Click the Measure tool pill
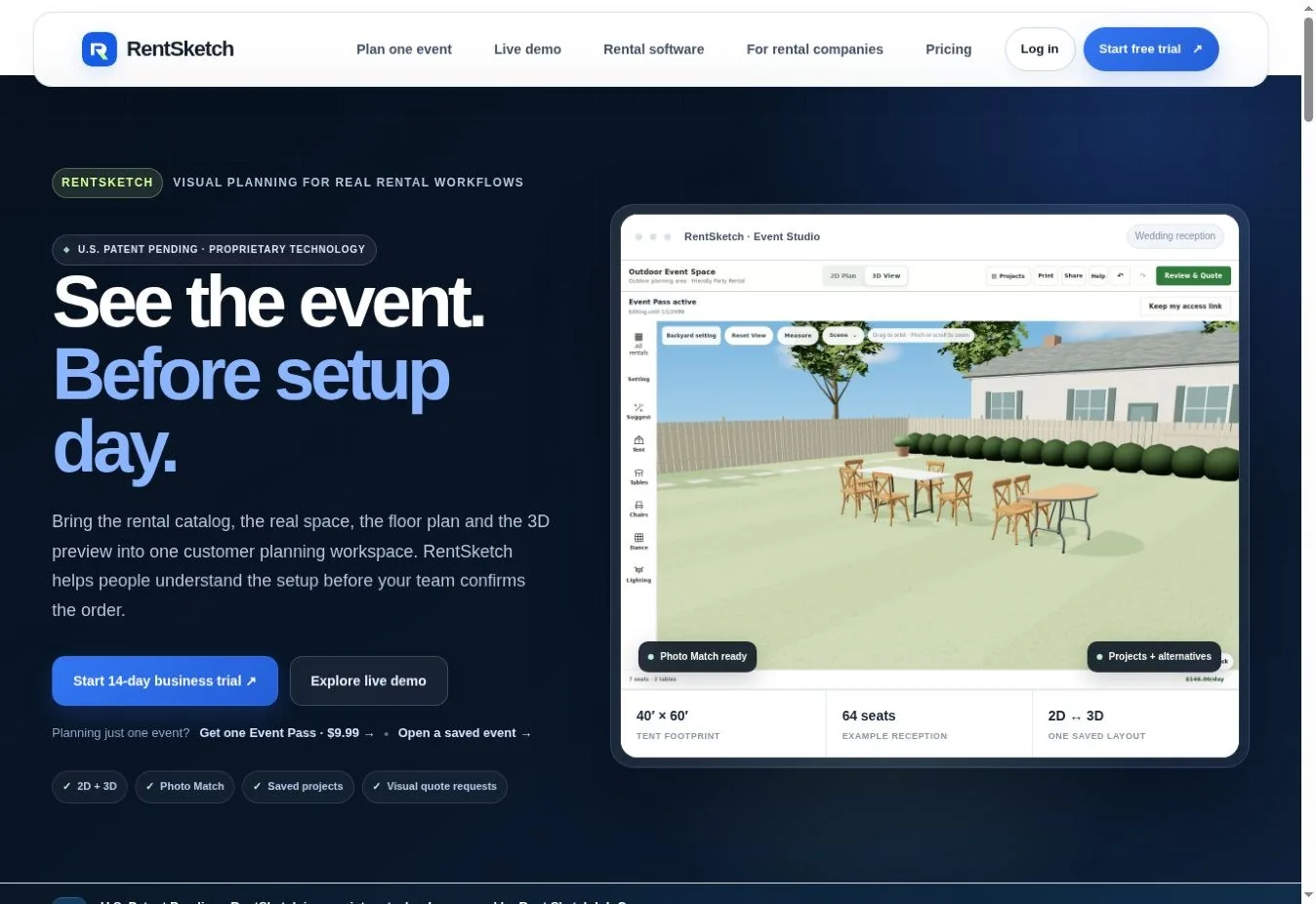1316x904 pixels. [x=798, y=335]
